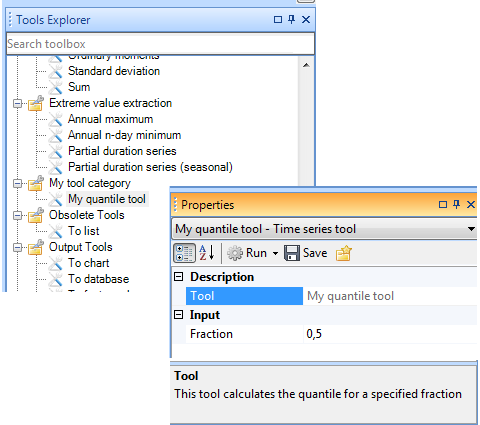Select the Annual maximum tool
Screen dimensions: 480x425
[110, 119]
